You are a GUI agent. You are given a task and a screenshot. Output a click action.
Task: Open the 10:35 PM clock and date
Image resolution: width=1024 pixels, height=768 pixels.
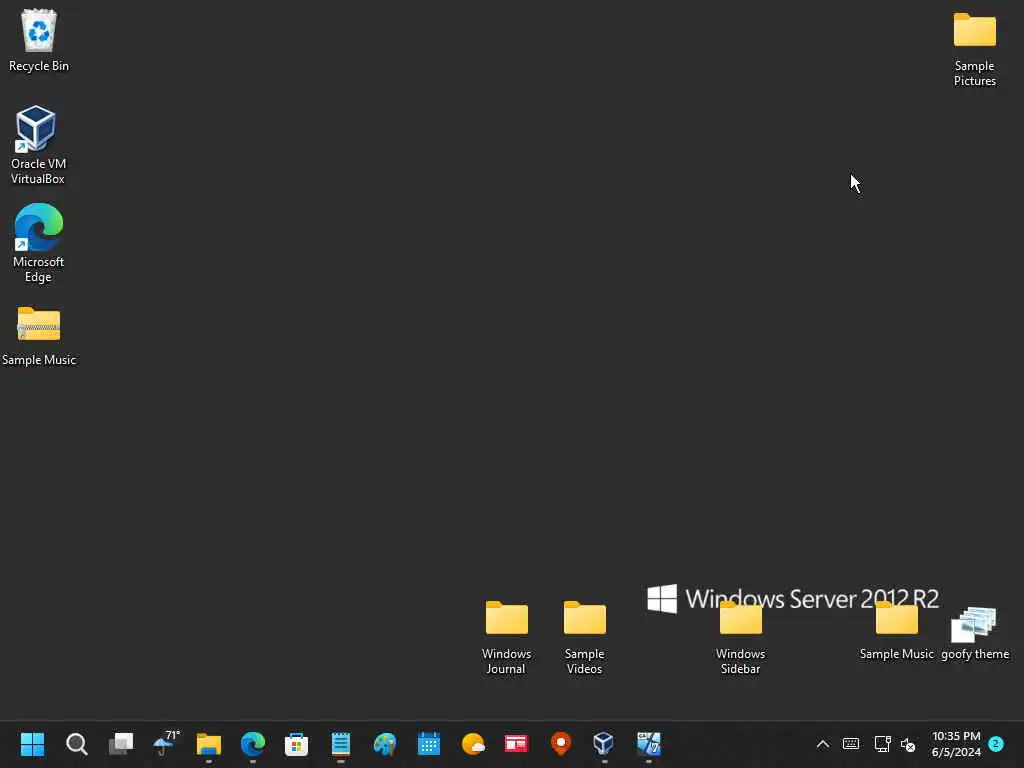pos(956,744)
